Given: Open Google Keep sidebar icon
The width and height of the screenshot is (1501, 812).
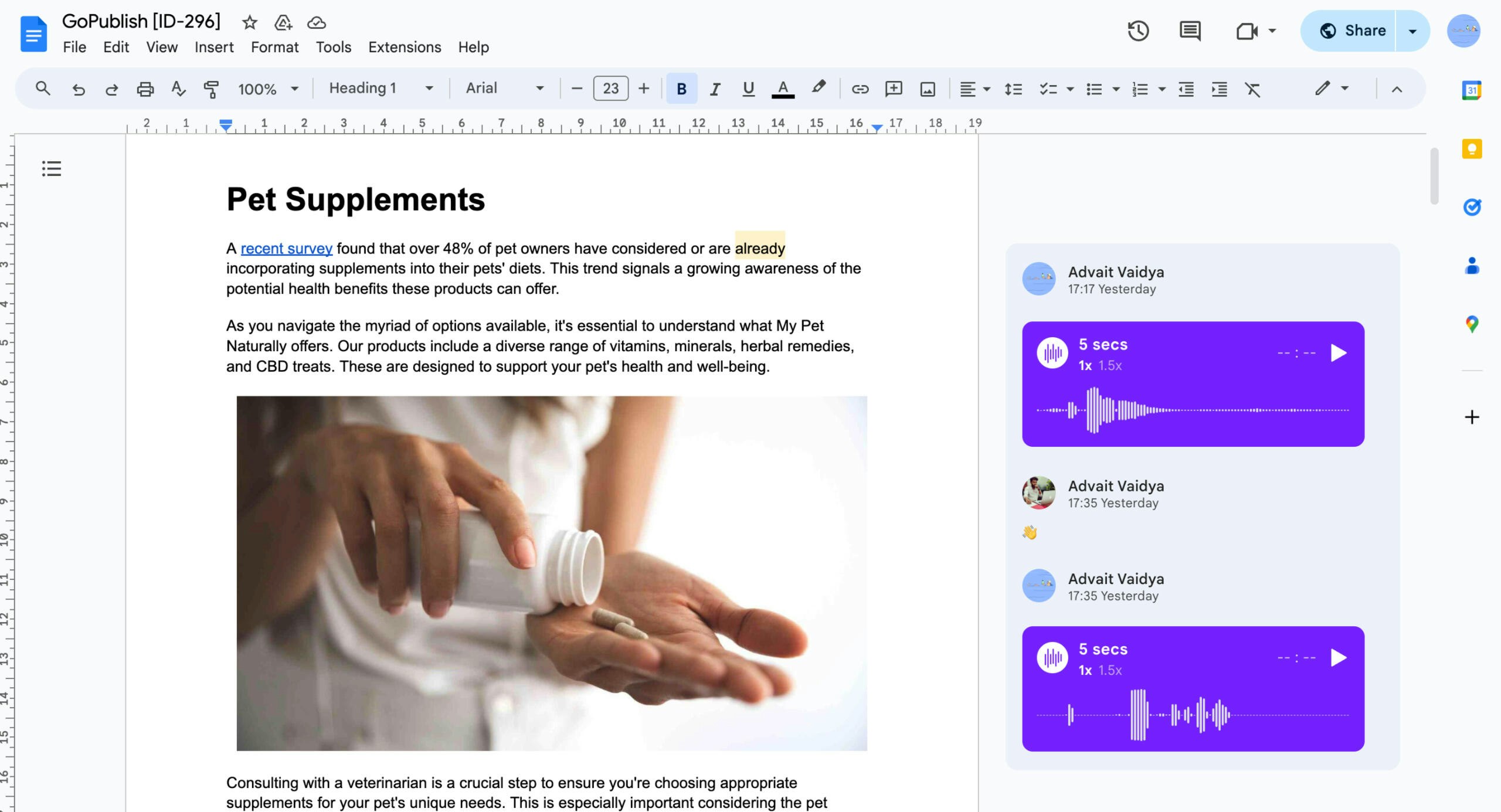Looking at the screenshot, I should coord(1472,149).
